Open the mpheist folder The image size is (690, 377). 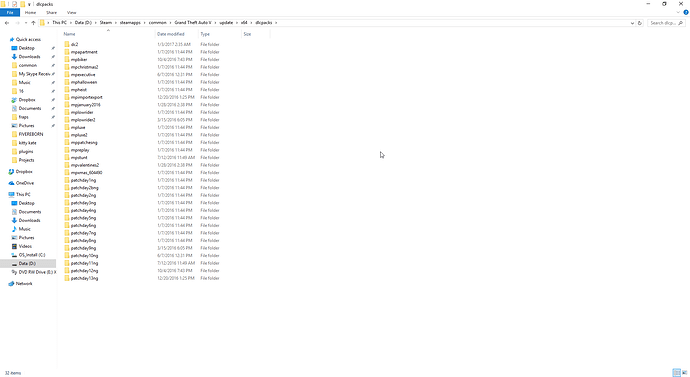tap(79, 90)
